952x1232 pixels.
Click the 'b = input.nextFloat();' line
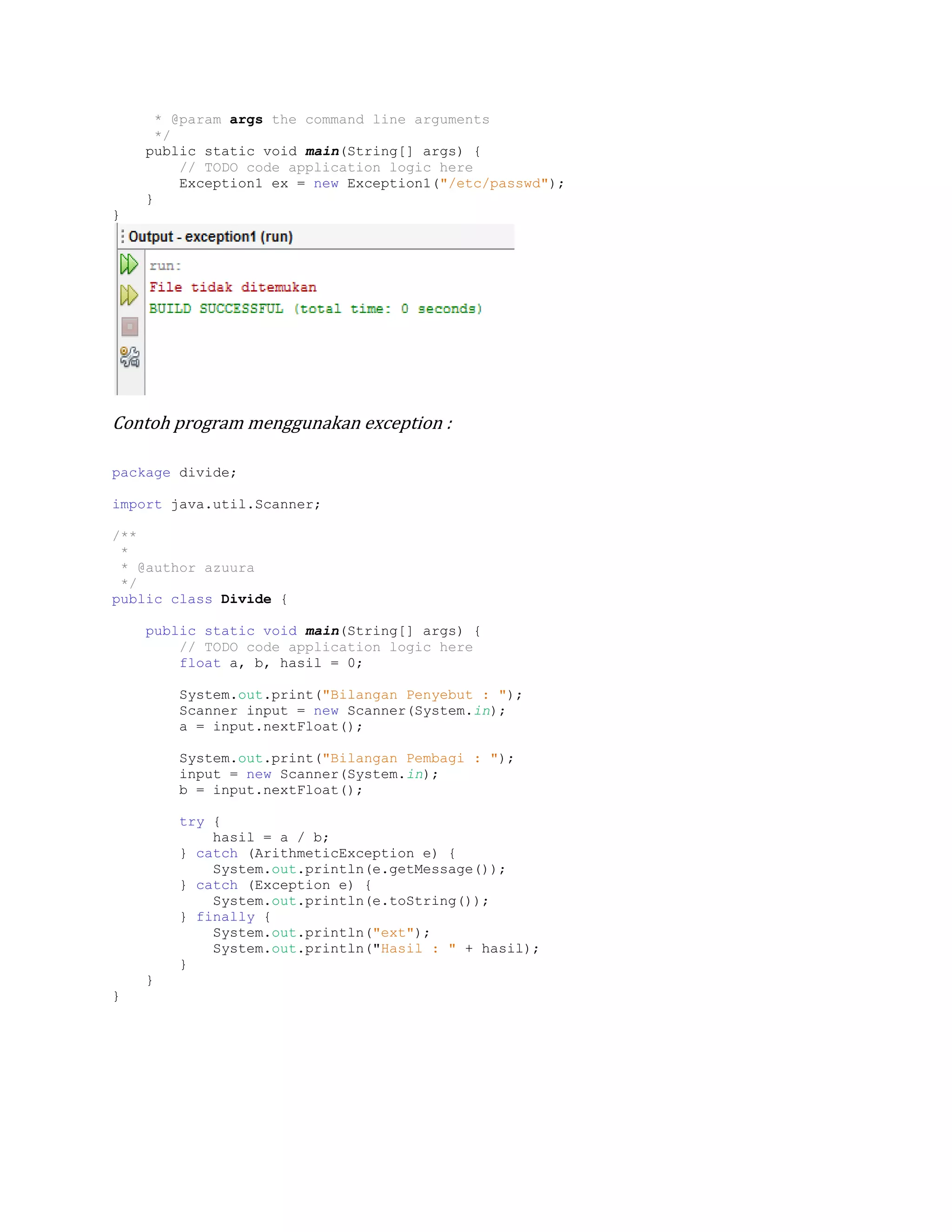[271, 790]
